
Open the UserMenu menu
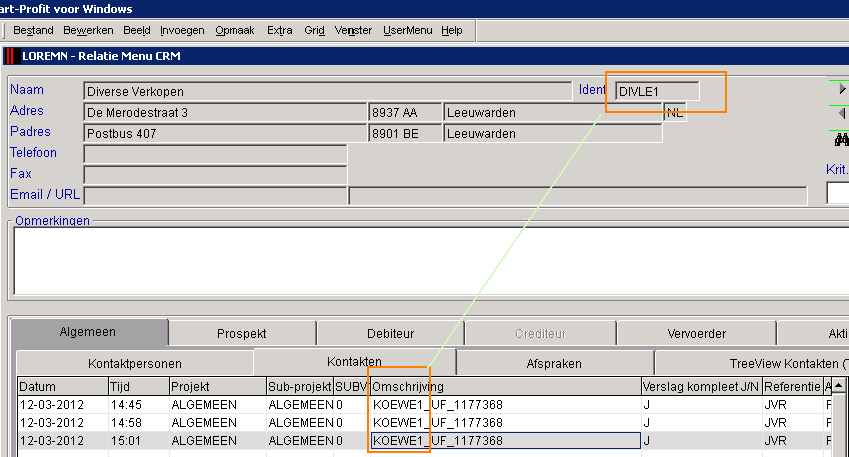[x=407, y=30]
